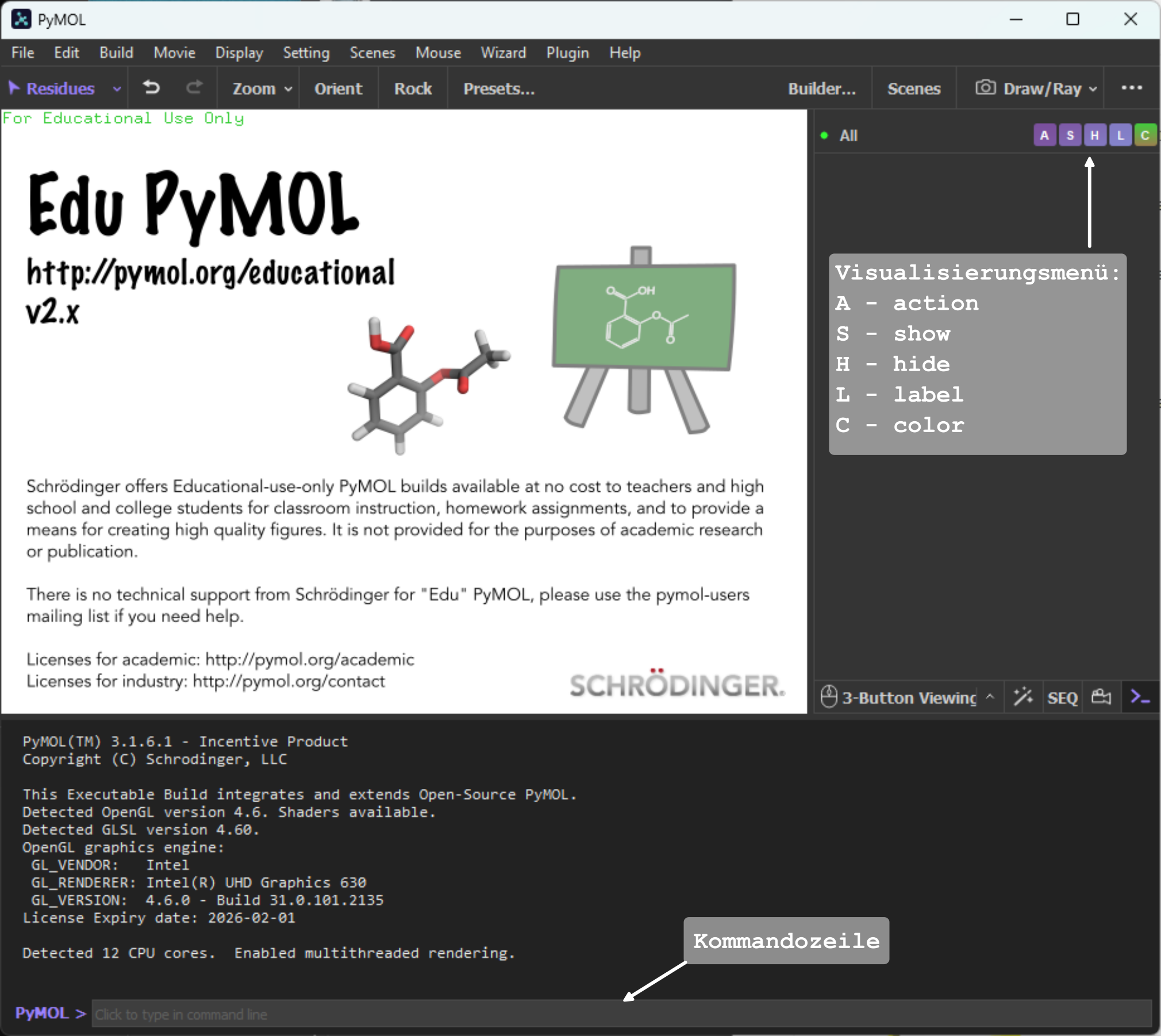Click the Residues selection mode pointer icon
Image resolution: width=1161 pixels, height=1036 pixels.
point(14,88)
